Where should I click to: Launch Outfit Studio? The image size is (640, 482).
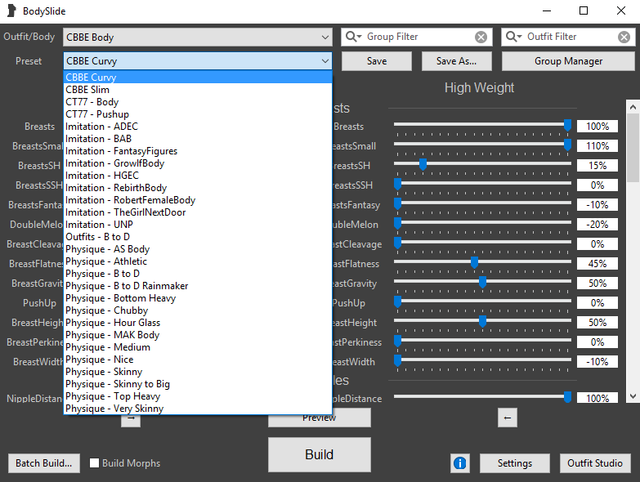click(595, 463)
